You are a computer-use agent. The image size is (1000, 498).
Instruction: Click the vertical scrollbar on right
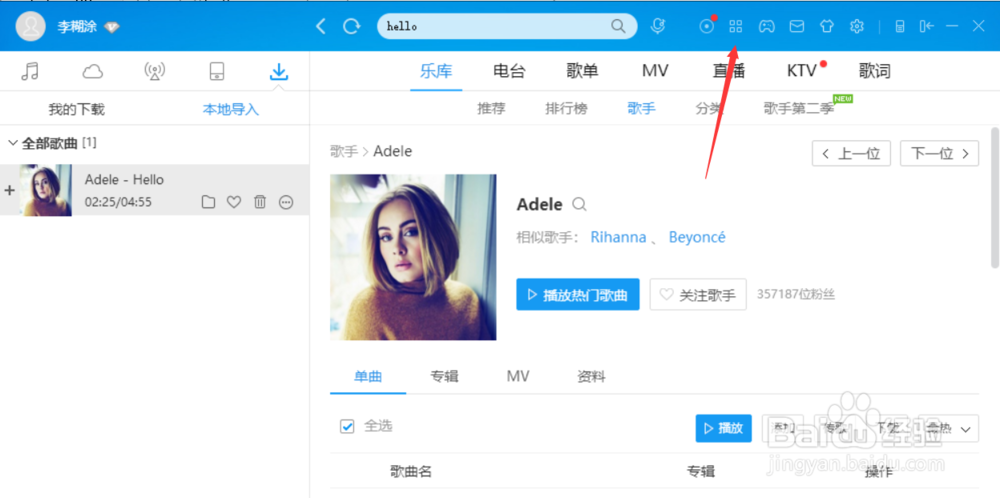coord(994,198)
